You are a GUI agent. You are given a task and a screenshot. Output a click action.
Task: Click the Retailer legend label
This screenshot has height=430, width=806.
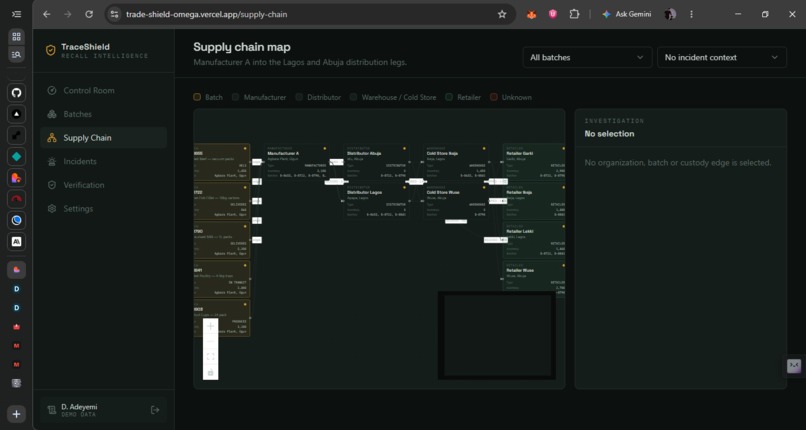469,97
